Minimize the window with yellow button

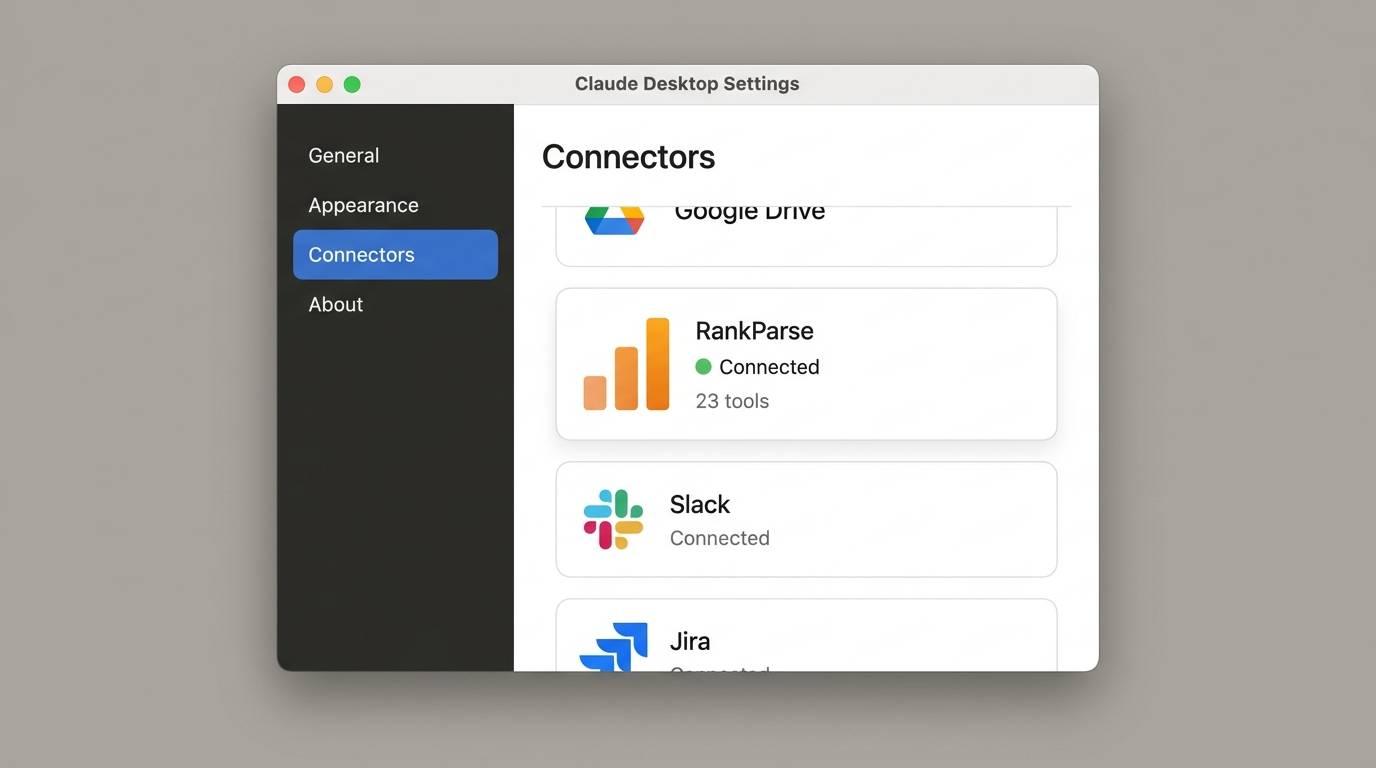[324, 84]
